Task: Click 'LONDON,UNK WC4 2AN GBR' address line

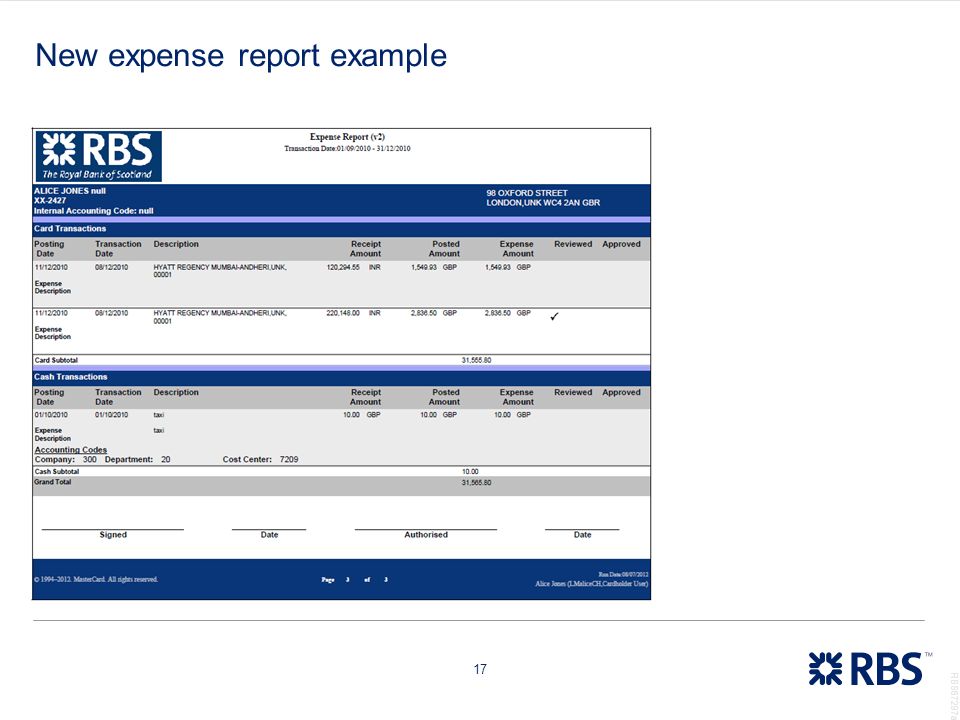Action: pyautogui.click(x=543, y=203)
